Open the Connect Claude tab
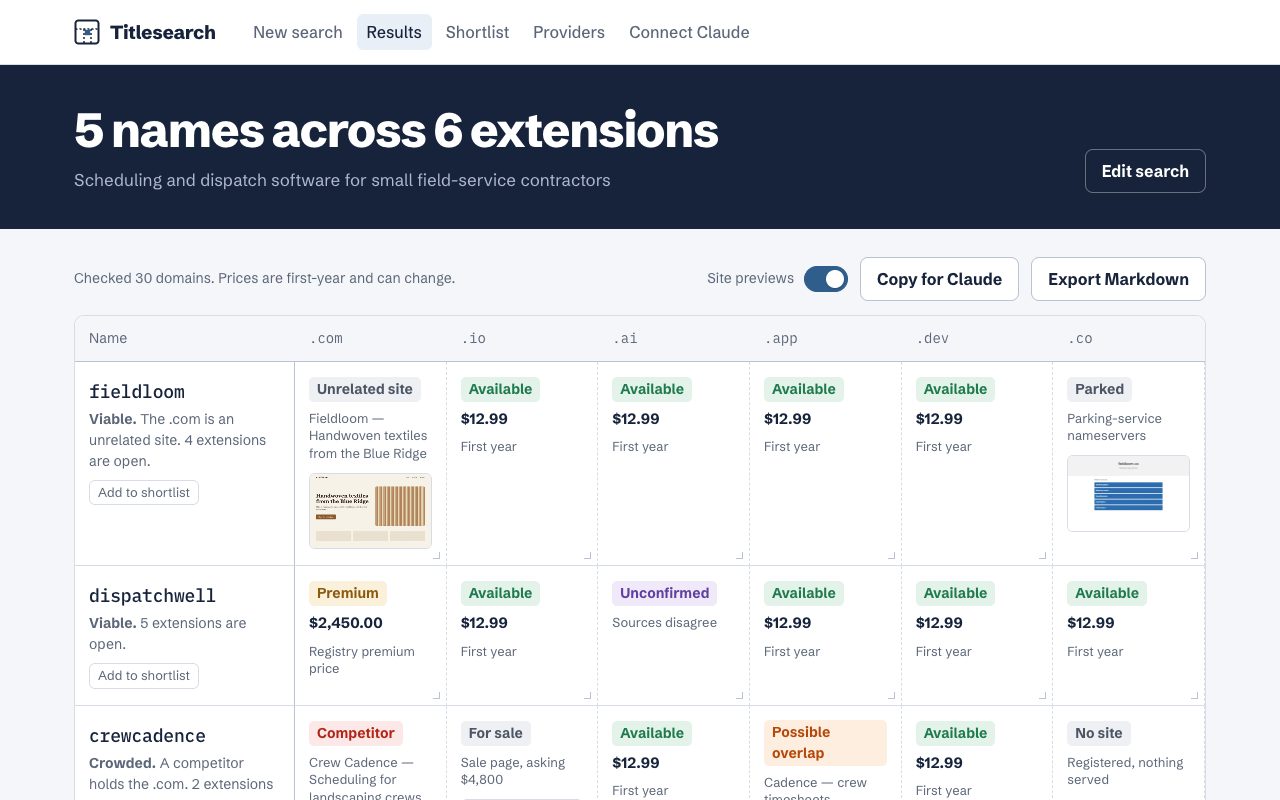 coord(689,32)
